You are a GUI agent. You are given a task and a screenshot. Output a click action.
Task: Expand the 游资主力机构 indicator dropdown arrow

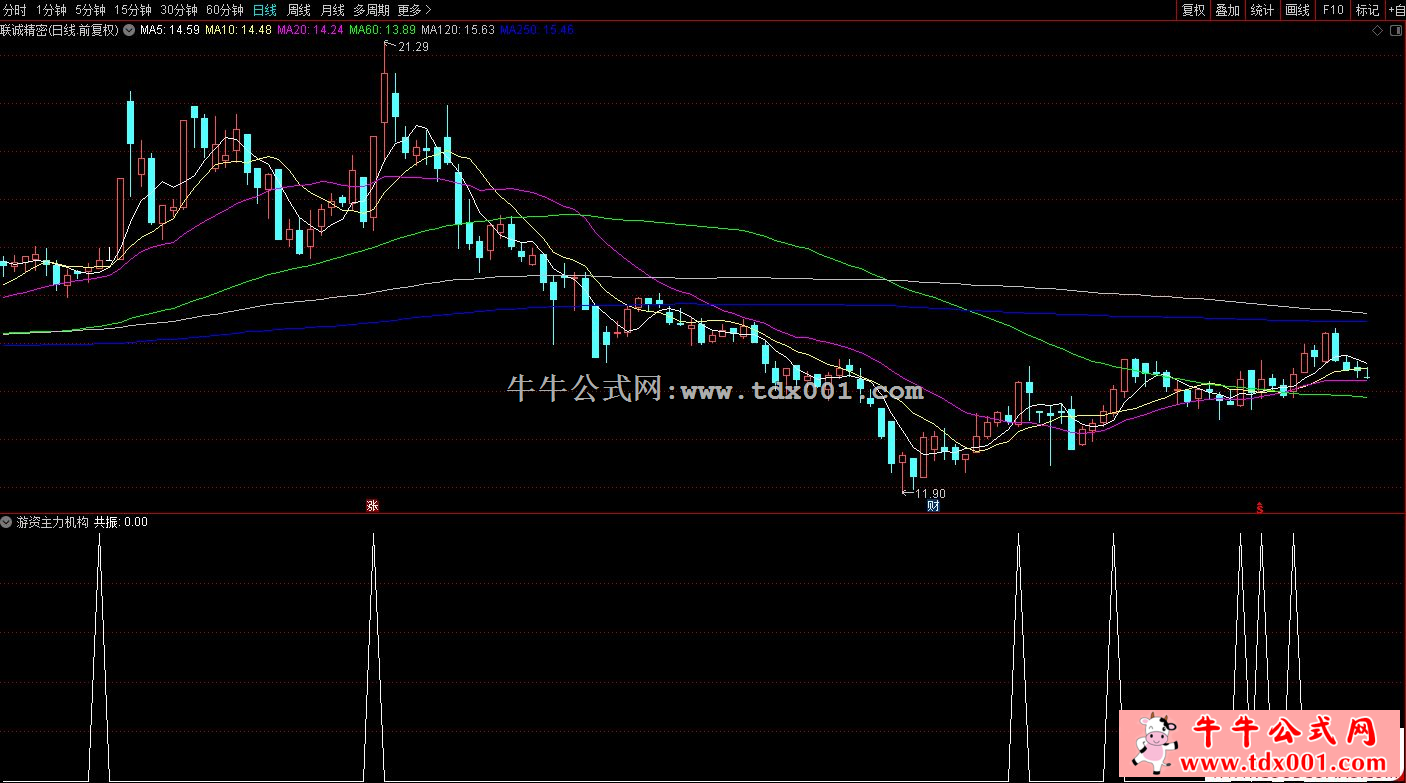click(7, 522)
